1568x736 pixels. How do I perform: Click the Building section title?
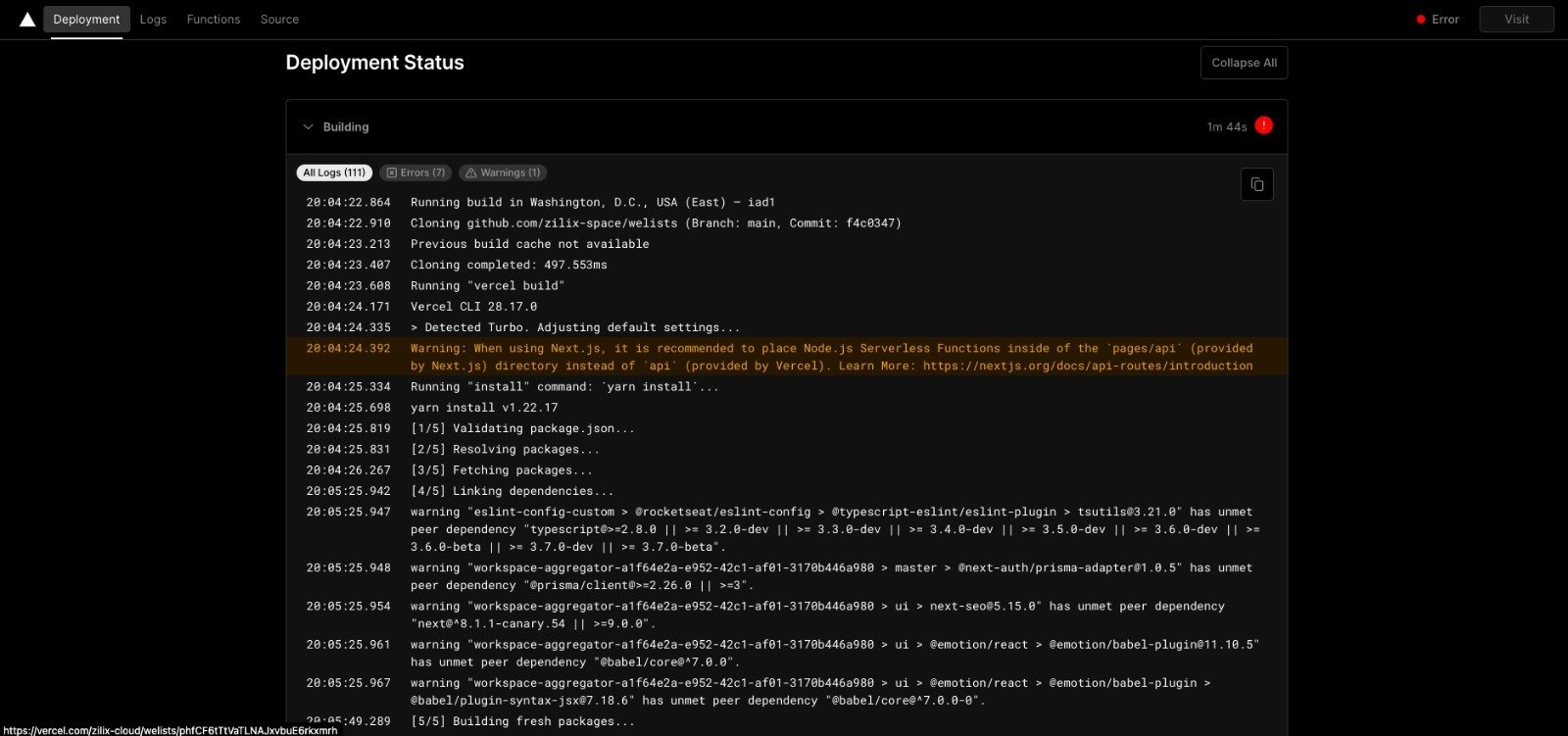[x=346, y=127]
